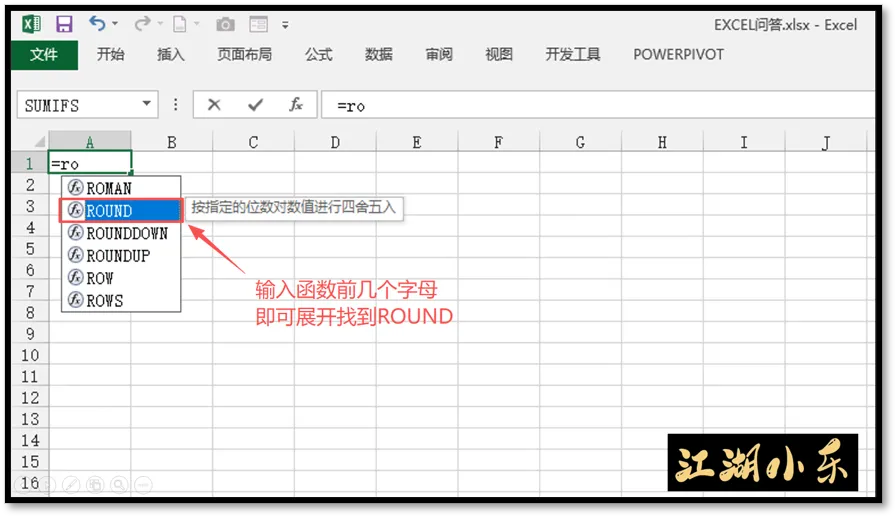Viewport: 895px width, 516px height.
Task: Click the Excel application icon
Action: (31, 24)
